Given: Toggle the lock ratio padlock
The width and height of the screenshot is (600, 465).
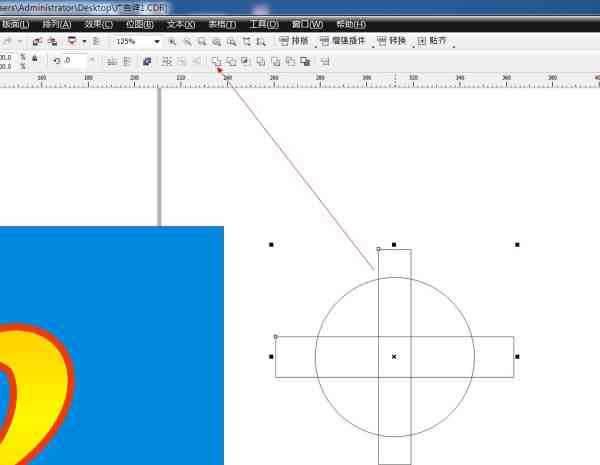Looking at the screenshot, I should coord(35,59).
